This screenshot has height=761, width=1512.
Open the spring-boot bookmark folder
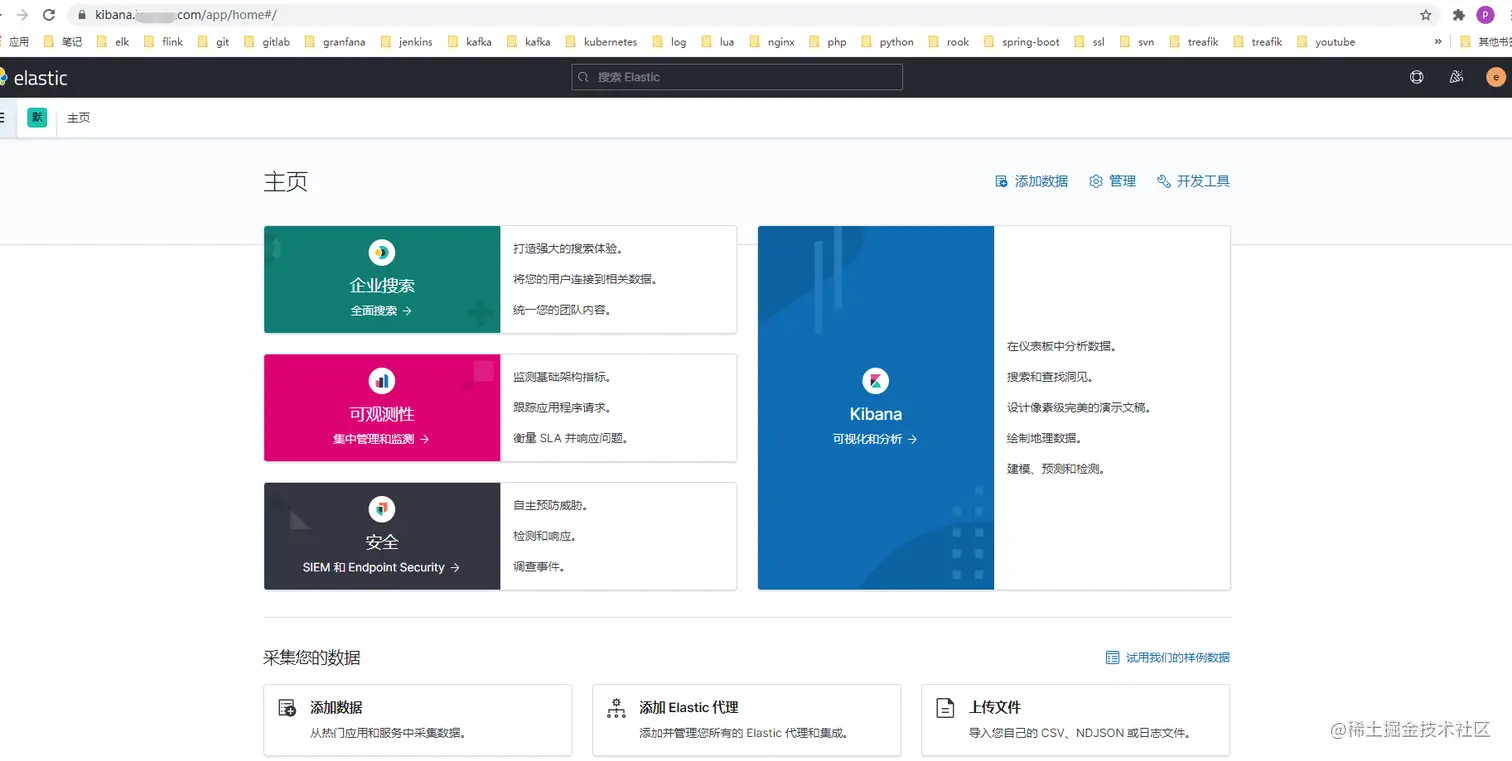tap(1022, 42)
